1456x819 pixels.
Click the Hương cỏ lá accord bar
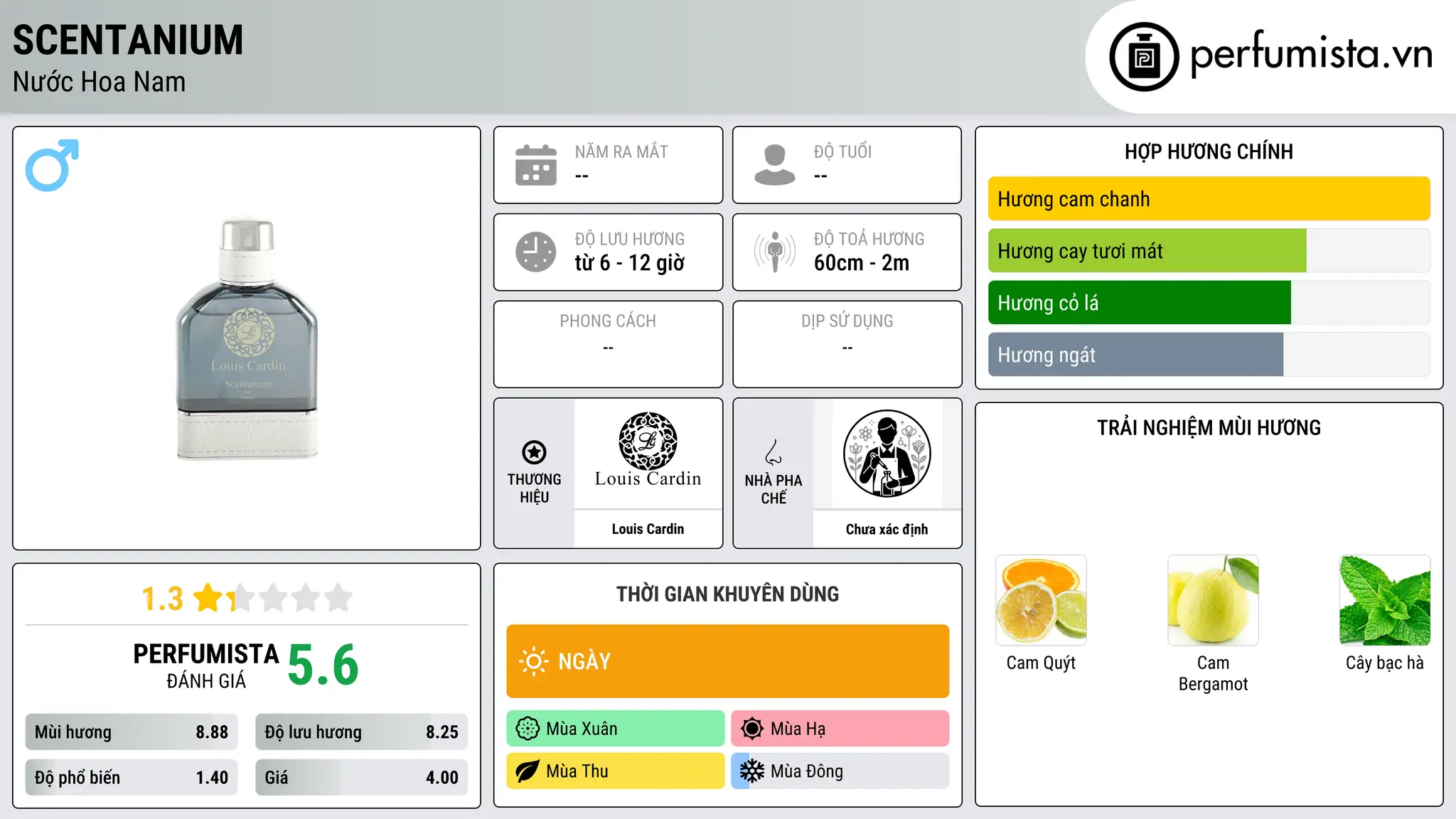(x=1209, y=303)
